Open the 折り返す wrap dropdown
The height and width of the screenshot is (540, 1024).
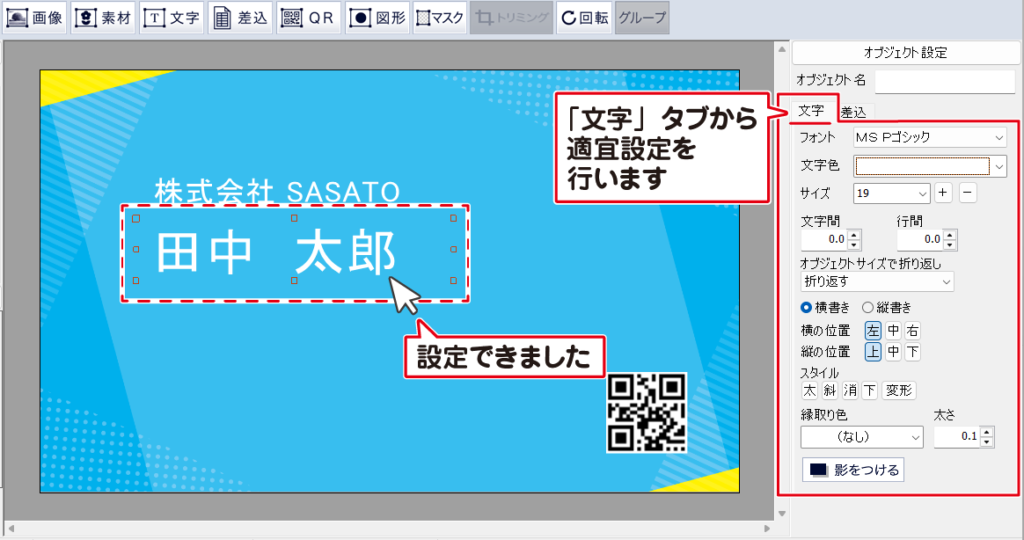[877, 282]
